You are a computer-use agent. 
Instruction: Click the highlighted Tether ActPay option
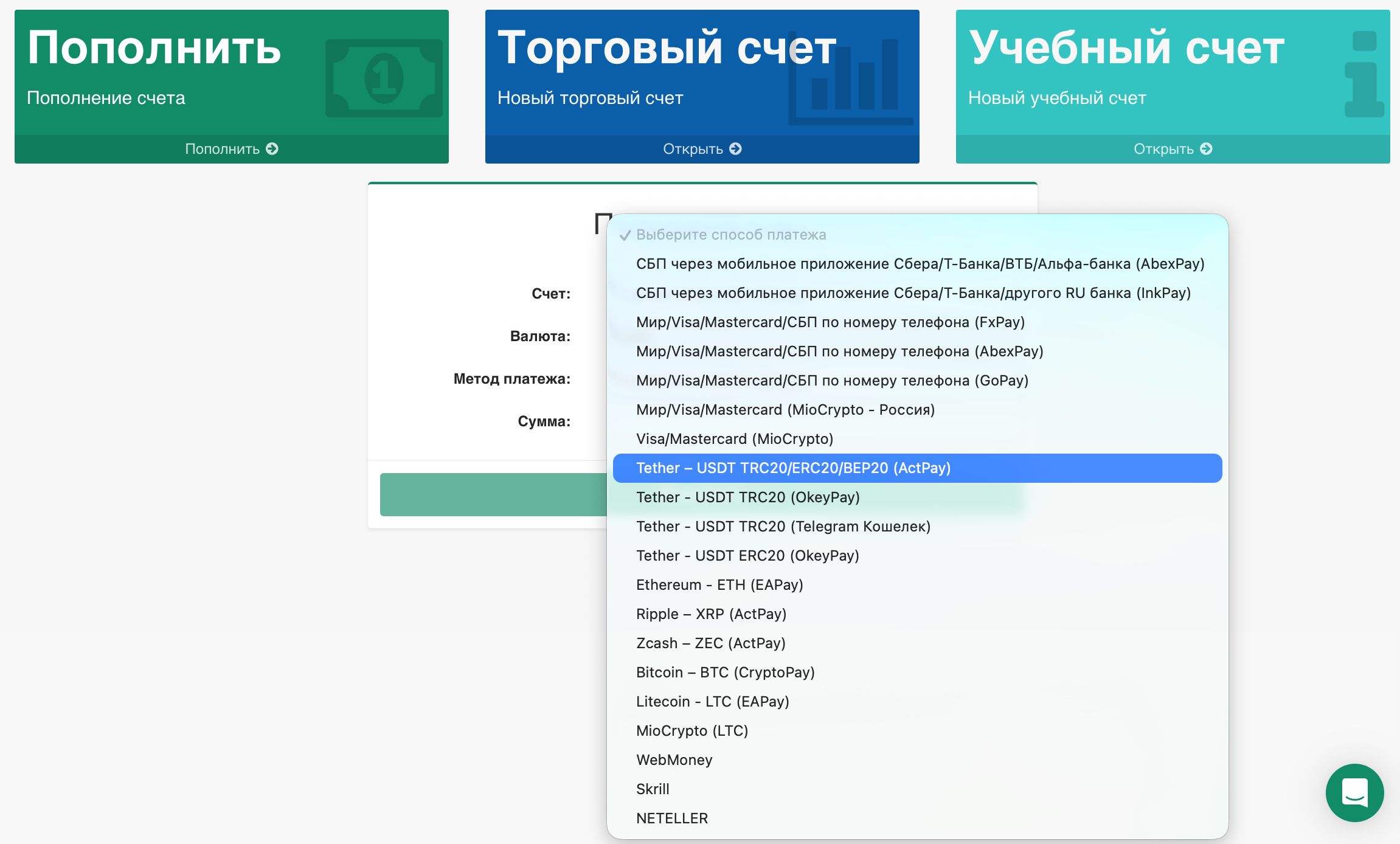pos(794,468)
